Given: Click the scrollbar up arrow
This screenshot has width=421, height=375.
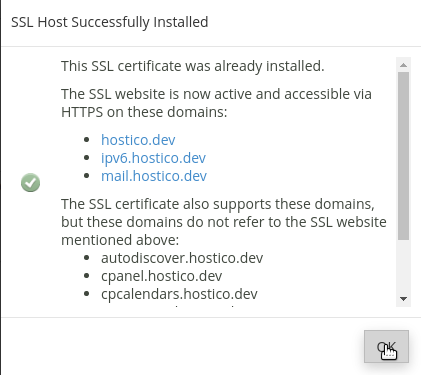Looking at the screenshot, I should [403, 65].
